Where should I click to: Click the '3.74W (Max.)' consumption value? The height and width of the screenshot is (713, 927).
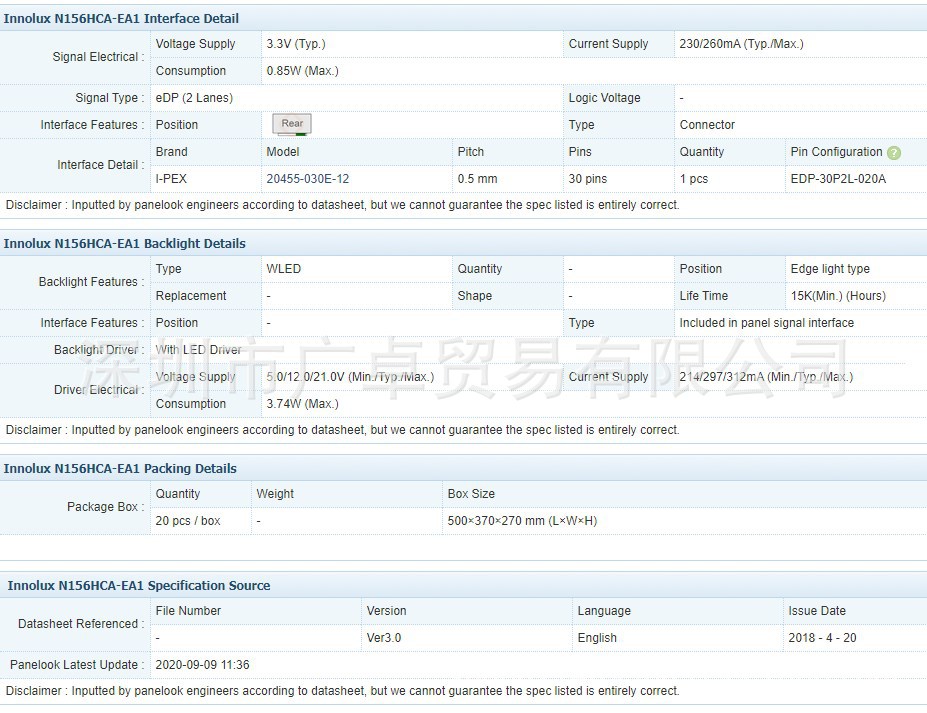(x=303, y=404)
